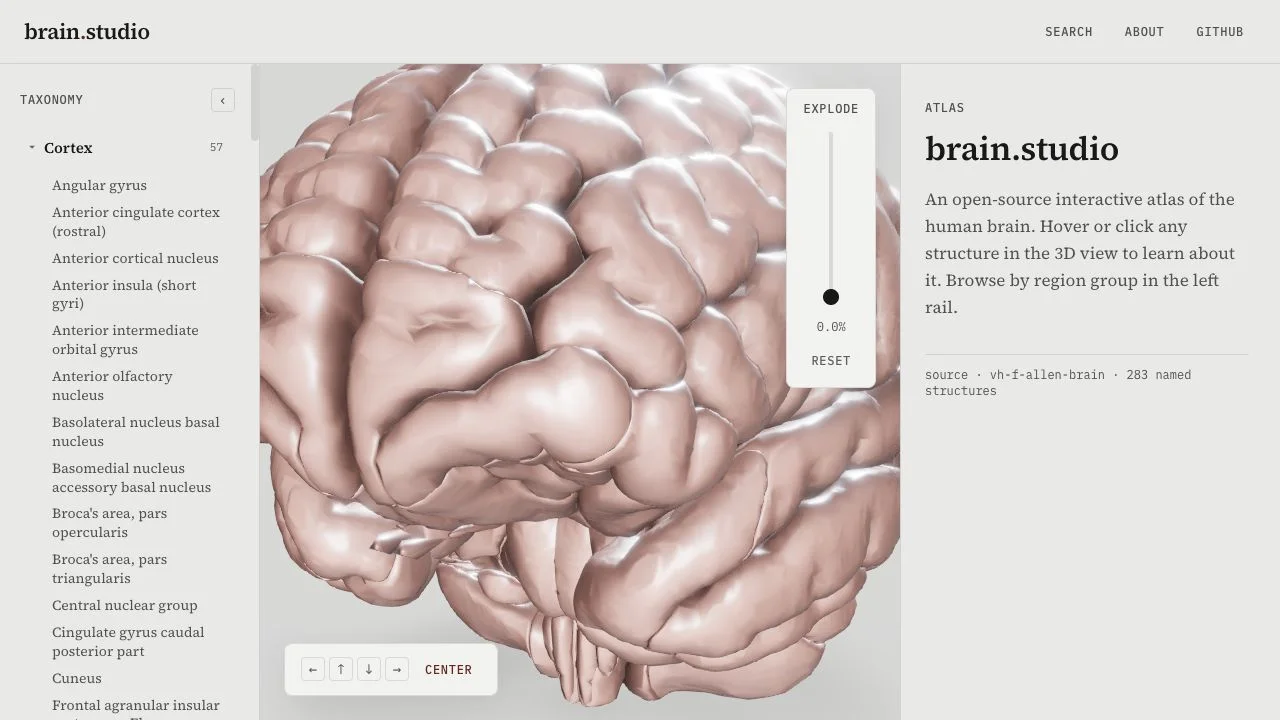This screenshot has width=1280, height=720.
Task: Click the Cortex group label
Action: [68, 148]
